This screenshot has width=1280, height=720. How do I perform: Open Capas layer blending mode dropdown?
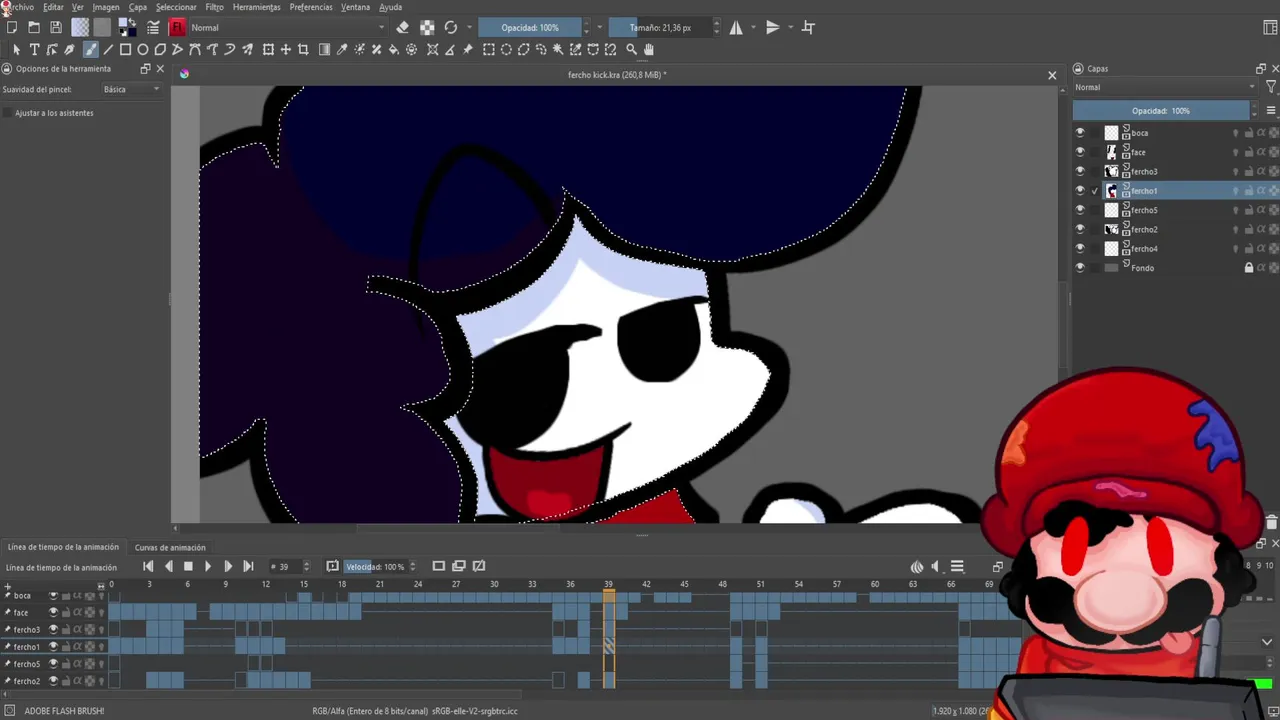pyautogui.click(x=1165, y=87)
